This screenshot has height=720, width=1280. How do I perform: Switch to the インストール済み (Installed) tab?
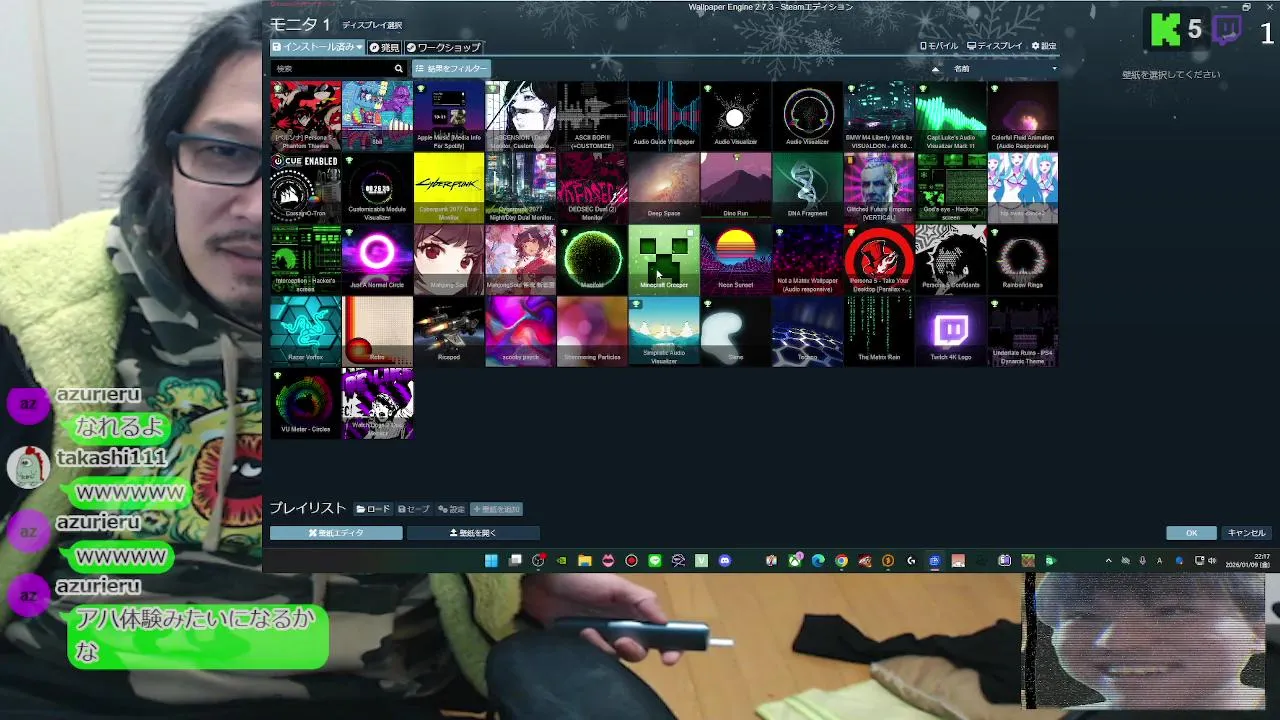point(317,47)
